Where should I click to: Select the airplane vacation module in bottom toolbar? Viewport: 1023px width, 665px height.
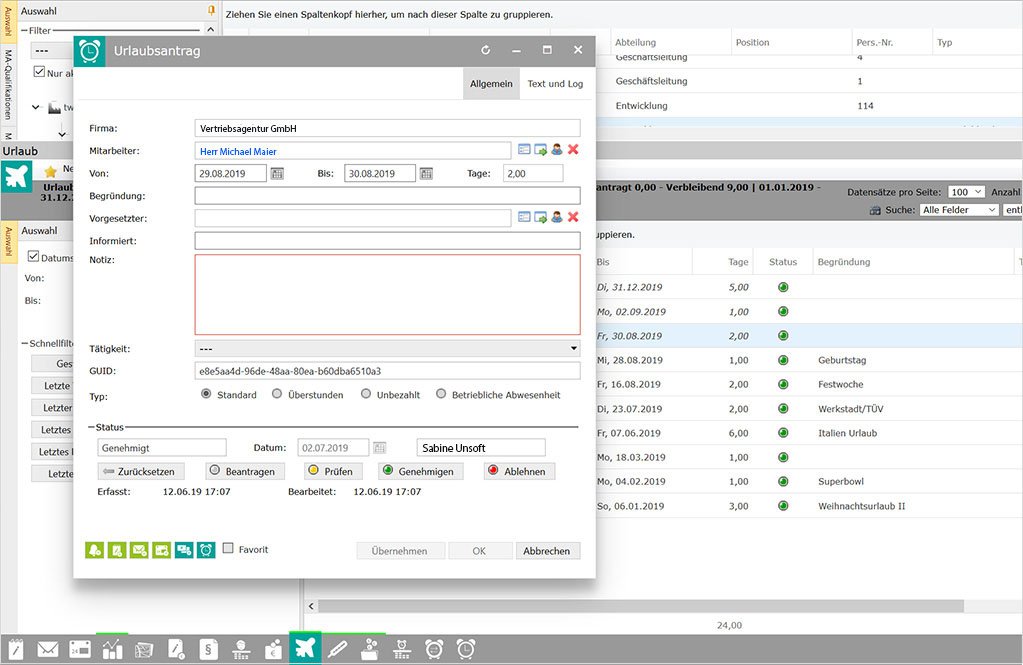pyautogui.click(x=305, y=648)
